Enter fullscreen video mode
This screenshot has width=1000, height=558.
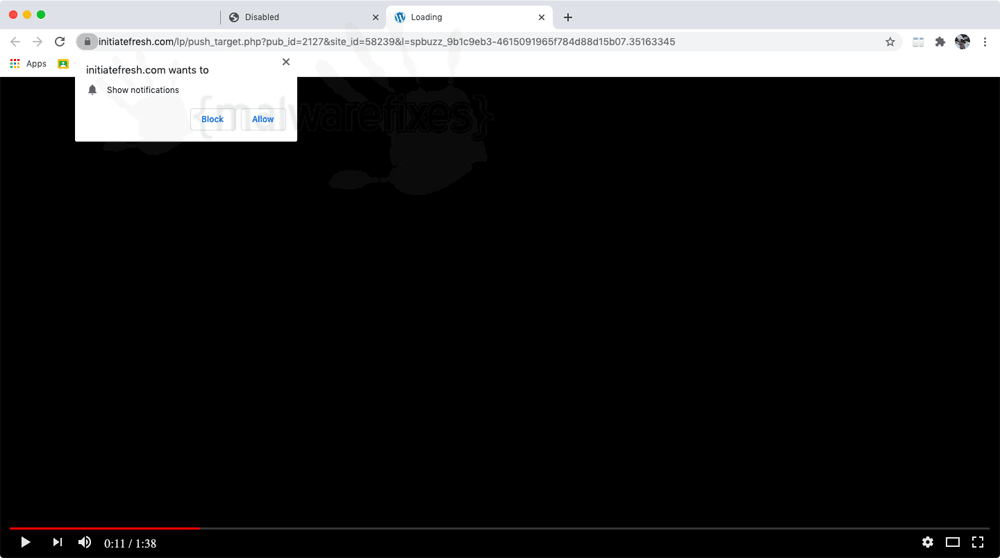click(x=978, y=542)
